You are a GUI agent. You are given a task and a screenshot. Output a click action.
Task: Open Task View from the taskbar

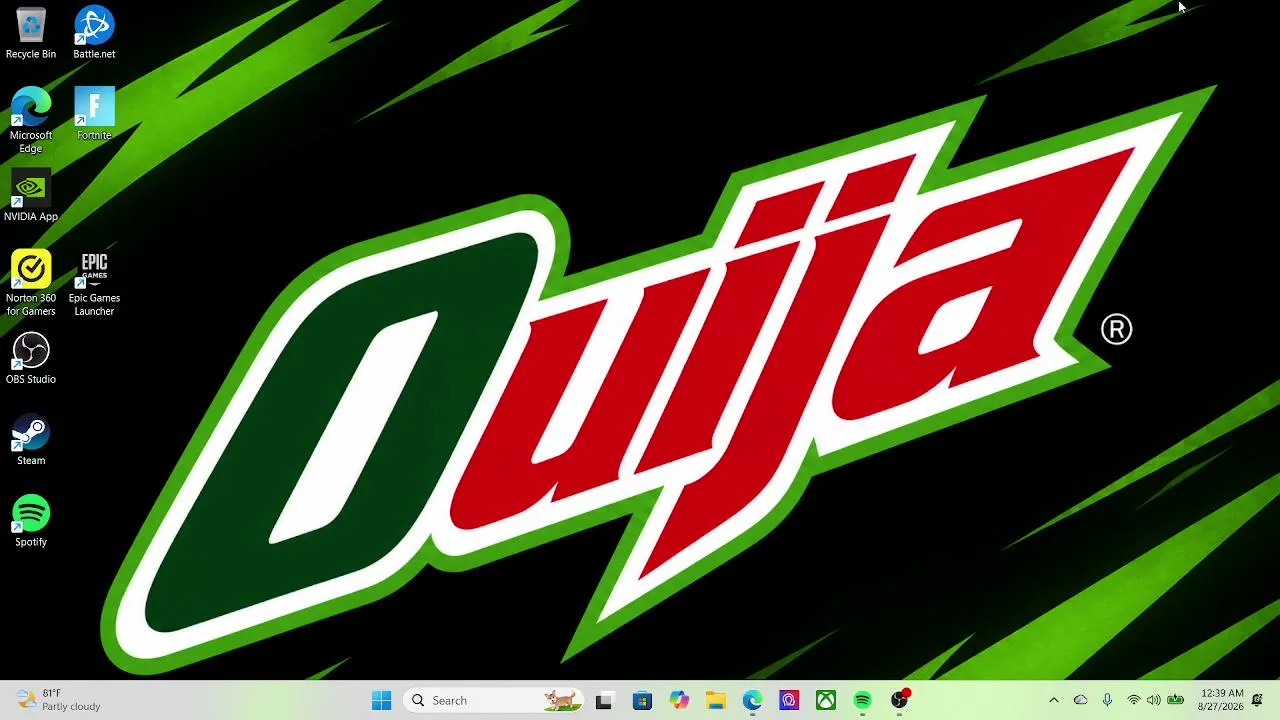click(603, 701)
